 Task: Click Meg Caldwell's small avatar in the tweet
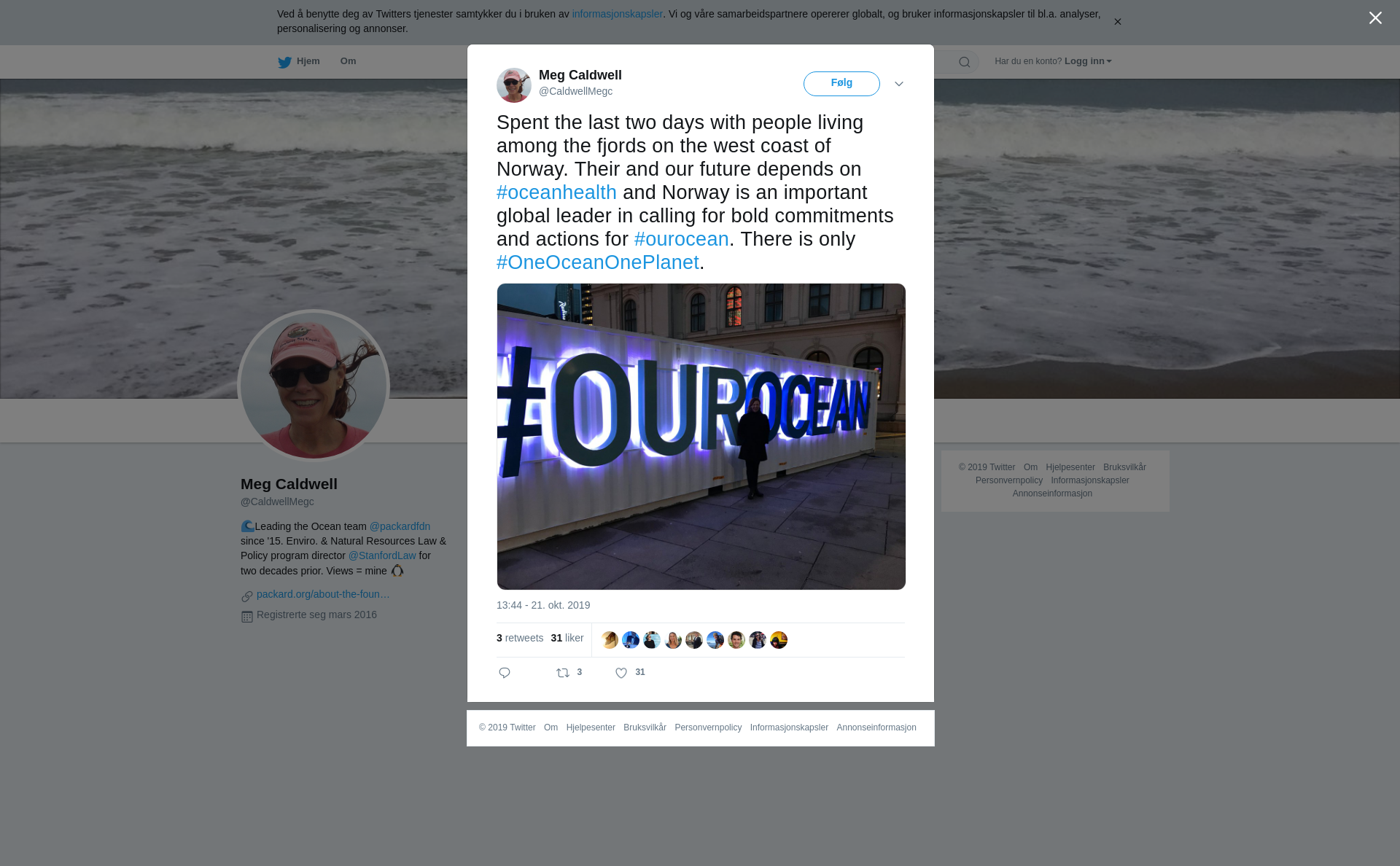click(514, 85)
